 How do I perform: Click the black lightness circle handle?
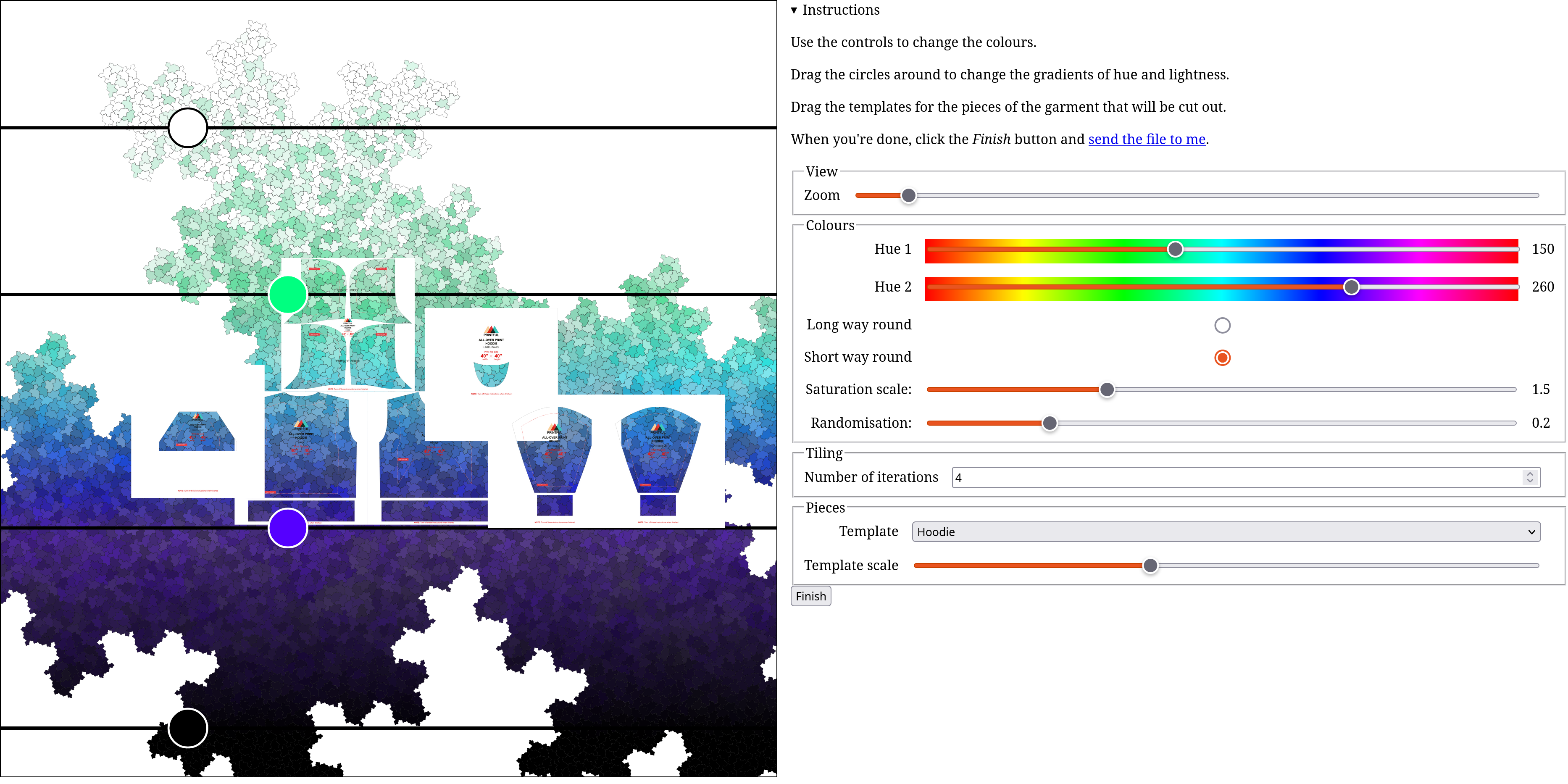[x=187, y=727]
